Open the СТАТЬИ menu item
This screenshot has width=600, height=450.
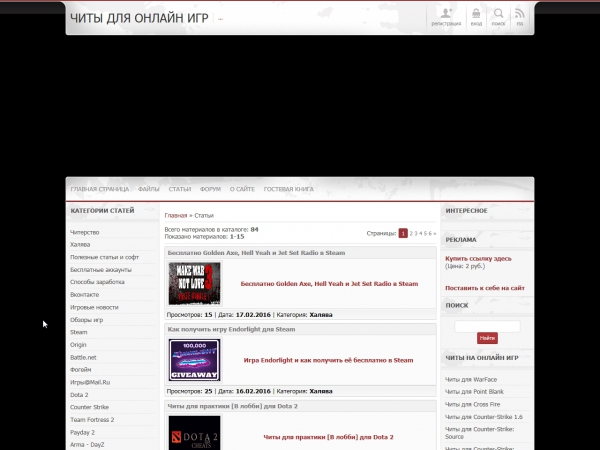180,189
